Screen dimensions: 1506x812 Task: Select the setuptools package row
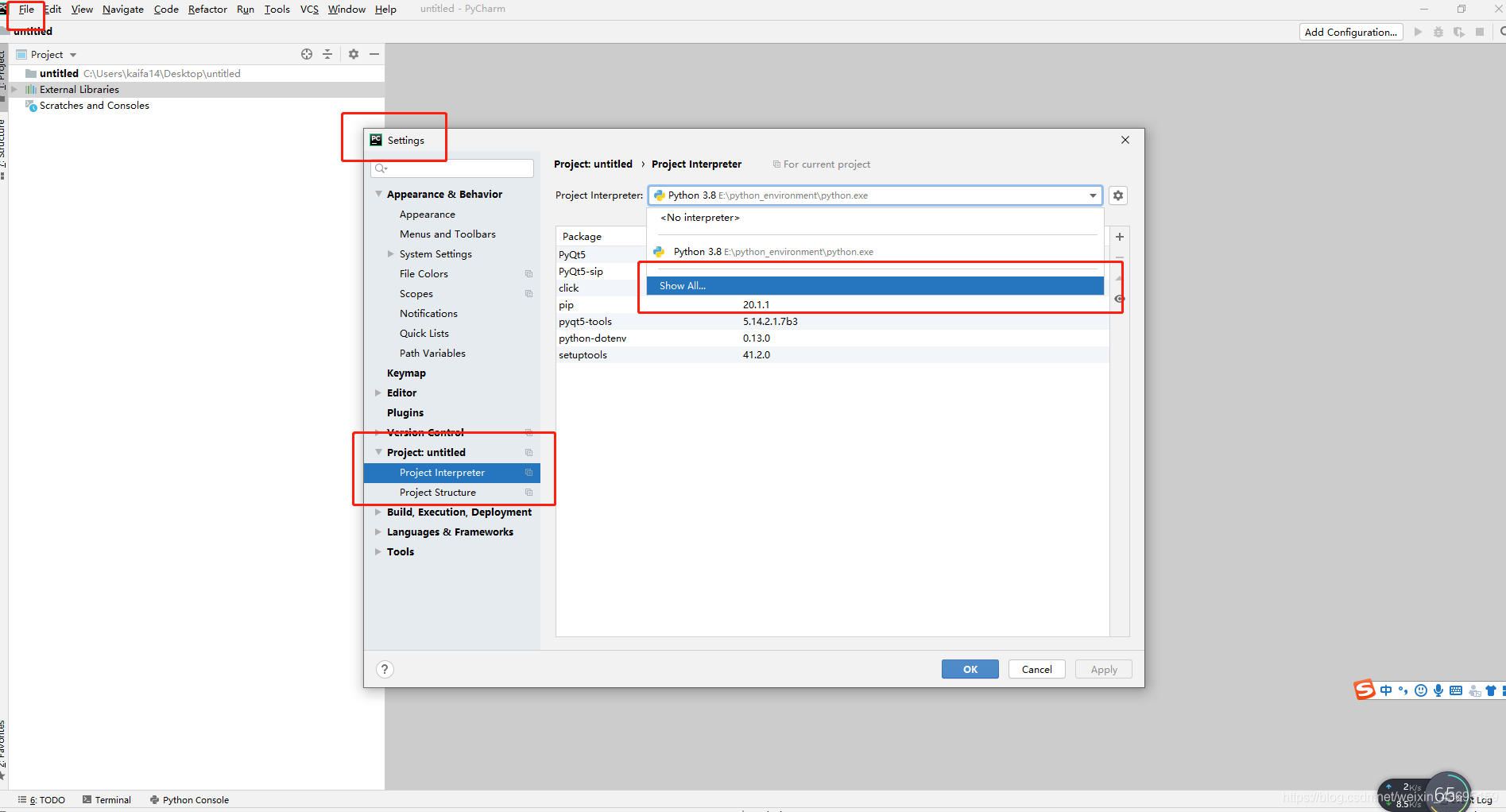tap(832, 355)
